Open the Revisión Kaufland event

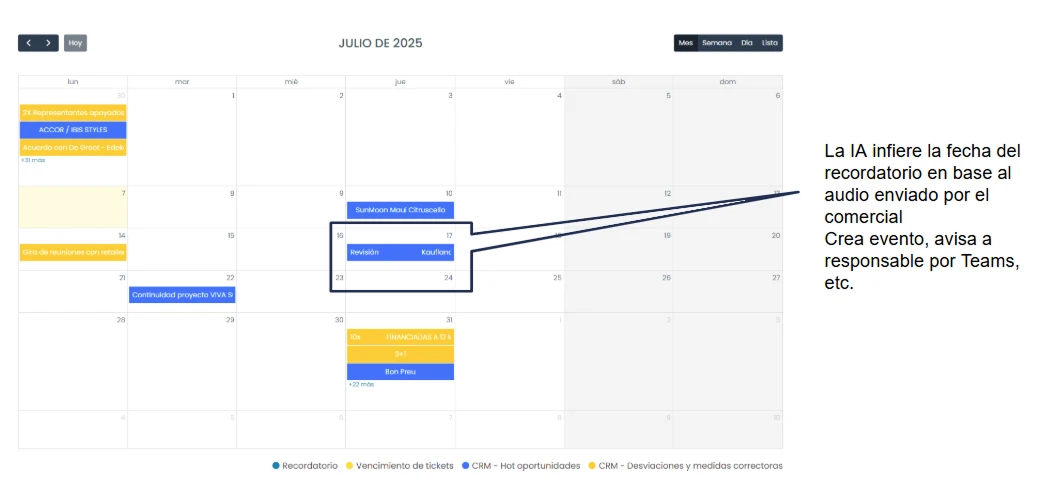point(400,252)
